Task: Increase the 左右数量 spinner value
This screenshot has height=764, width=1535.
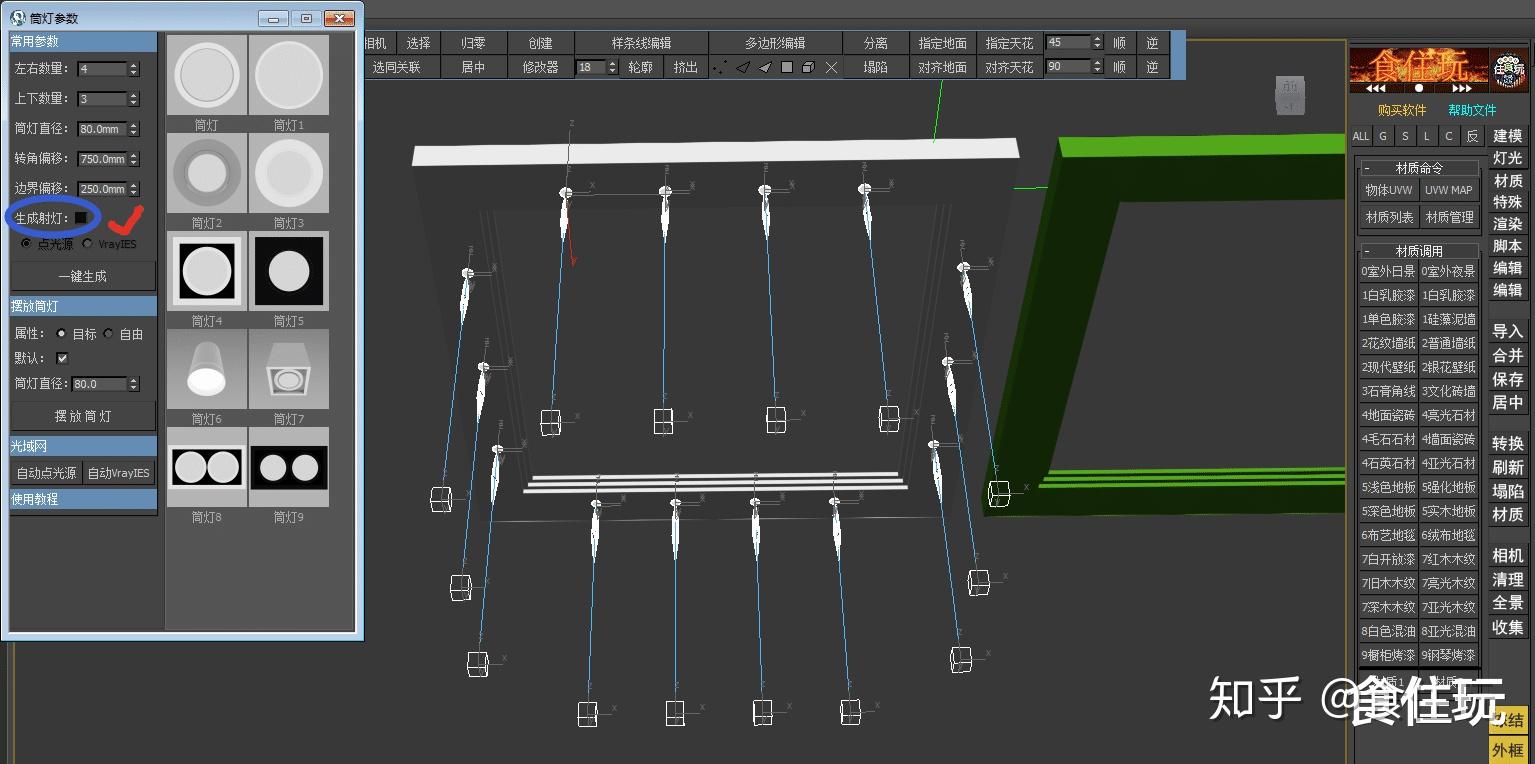Action: [x=134, y=65]
